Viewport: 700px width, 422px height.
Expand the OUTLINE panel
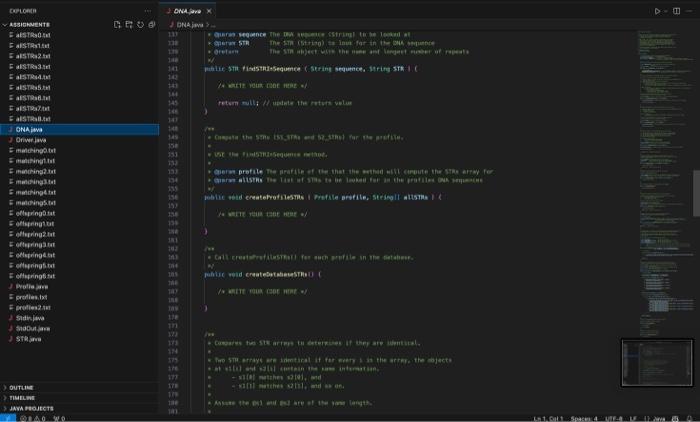(21, 388)
